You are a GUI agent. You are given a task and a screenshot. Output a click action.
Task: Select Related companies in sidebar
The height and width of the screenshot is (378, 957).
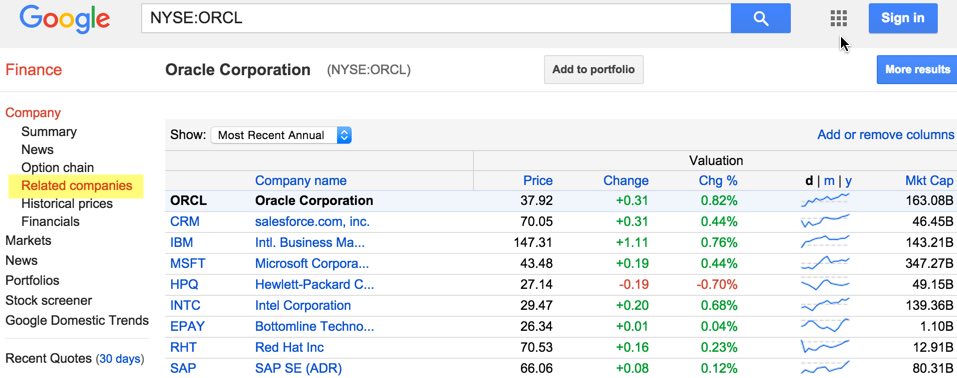[76, 186]
